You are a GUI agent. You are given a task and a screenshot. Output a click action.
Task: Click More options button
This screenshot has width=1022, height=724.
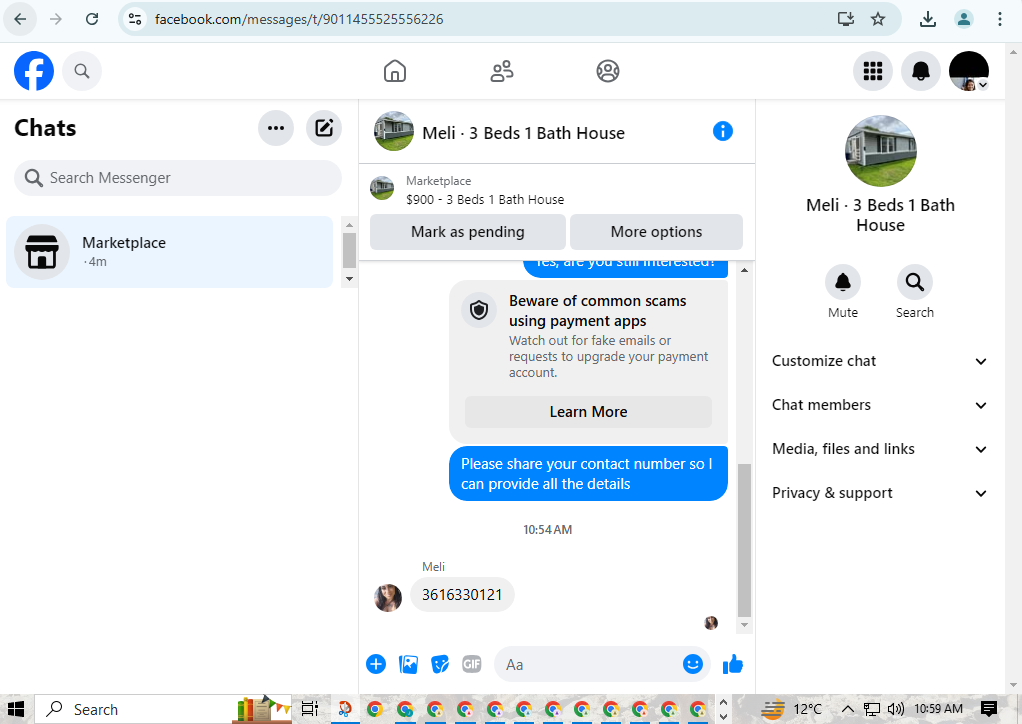coord(656,232)
